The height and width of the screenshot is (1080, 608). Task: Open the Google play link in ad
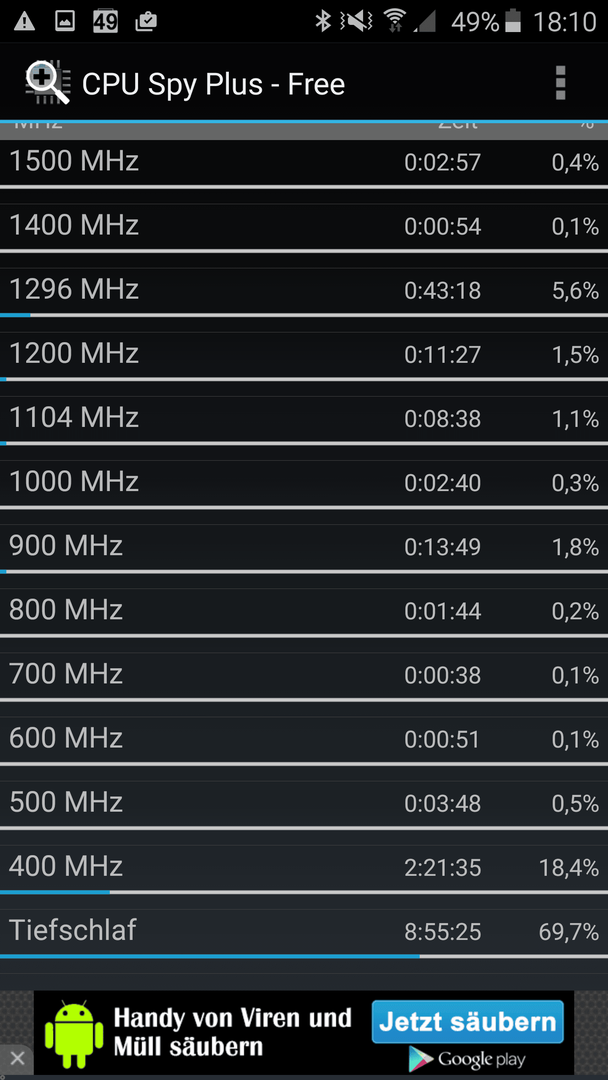466,1058
